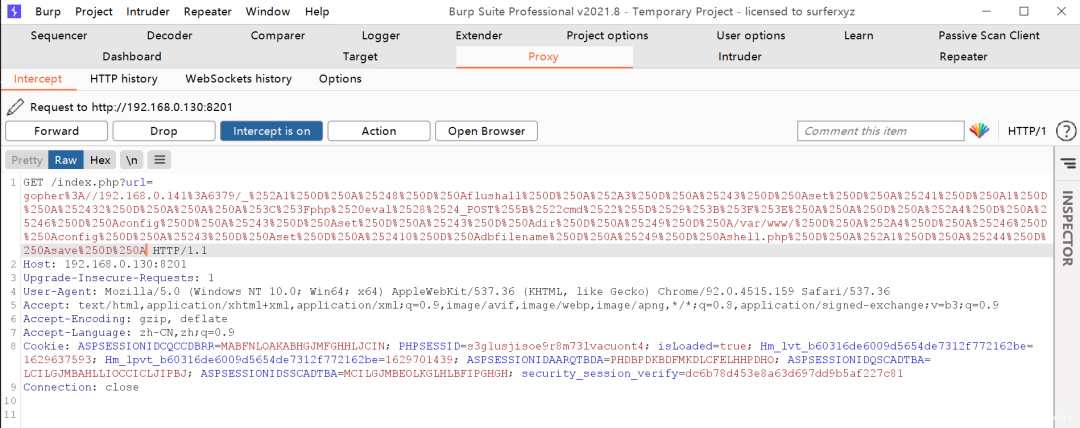
Task: Open the HTTP history sub-tab
Action: [123, 79]
